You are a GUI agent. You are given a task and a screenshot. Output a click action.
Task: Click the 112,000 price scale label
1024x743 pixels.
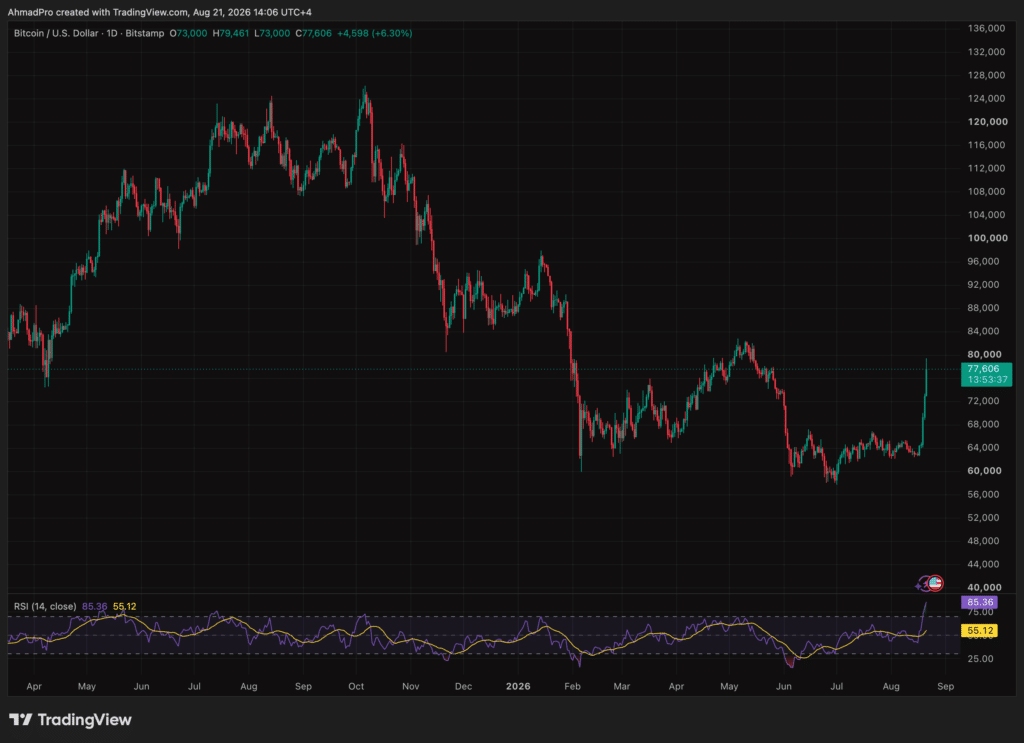(x=986, y=168)
